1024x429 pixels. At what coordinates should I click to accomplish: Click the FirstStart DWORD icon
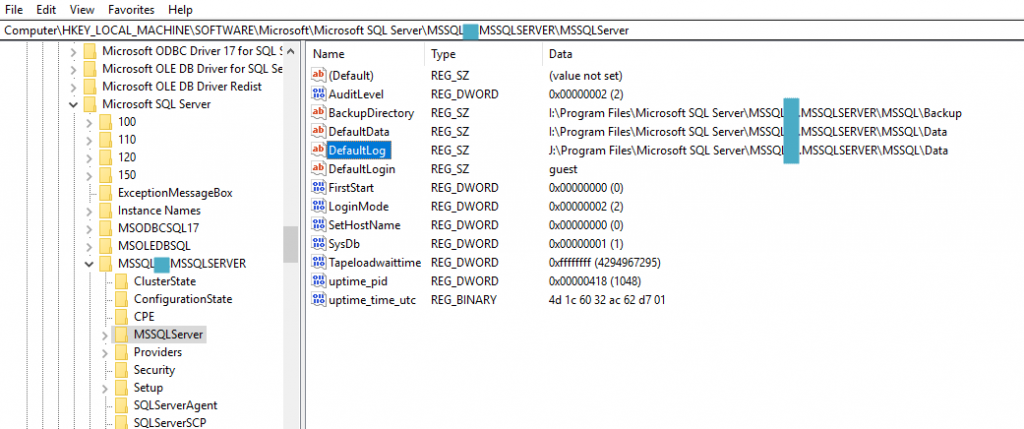coord(318,188)
